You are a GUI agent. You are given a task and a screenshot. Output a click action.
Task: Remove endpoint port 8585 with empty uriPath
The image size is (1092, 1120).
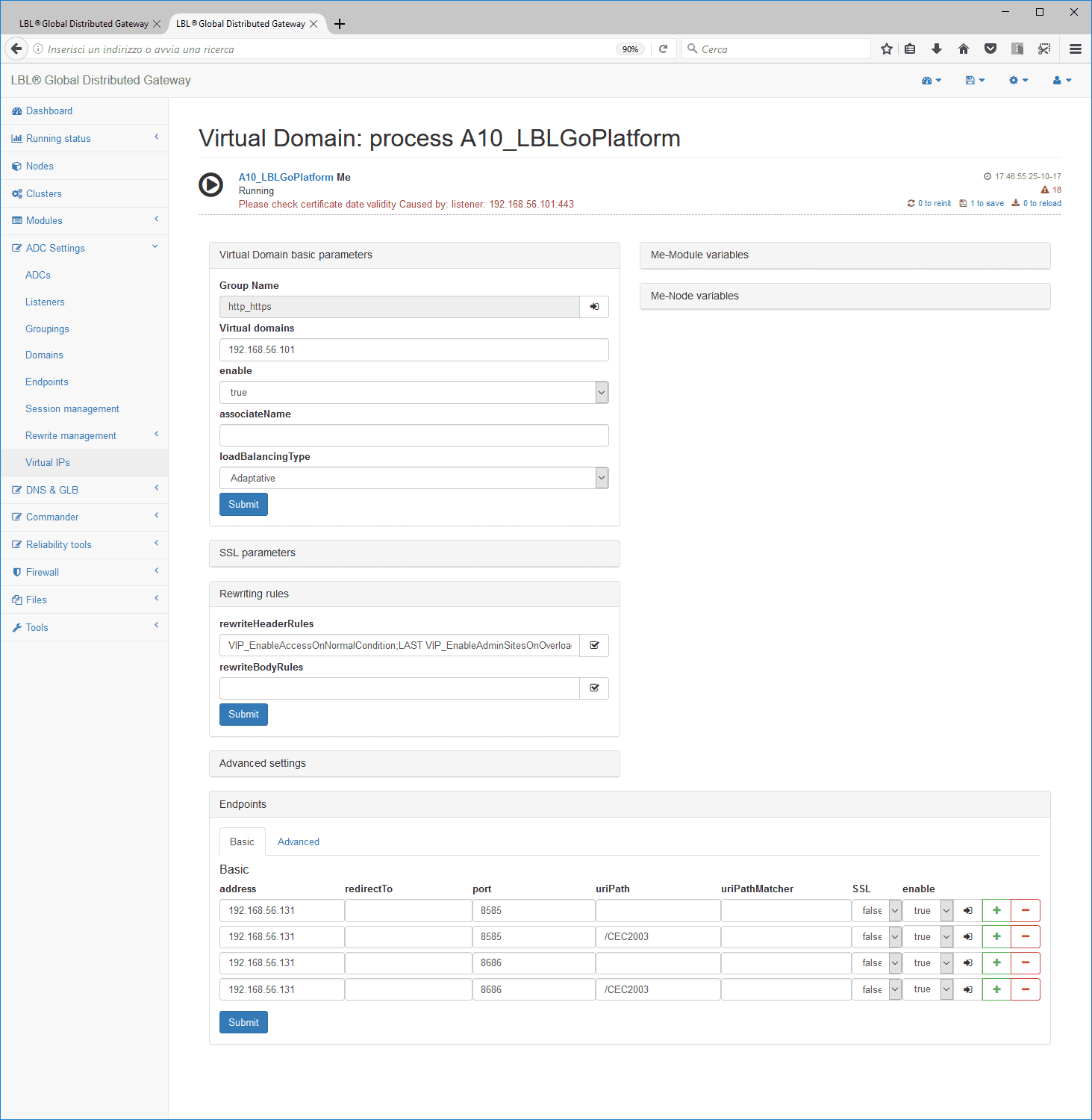(1026, 910)
